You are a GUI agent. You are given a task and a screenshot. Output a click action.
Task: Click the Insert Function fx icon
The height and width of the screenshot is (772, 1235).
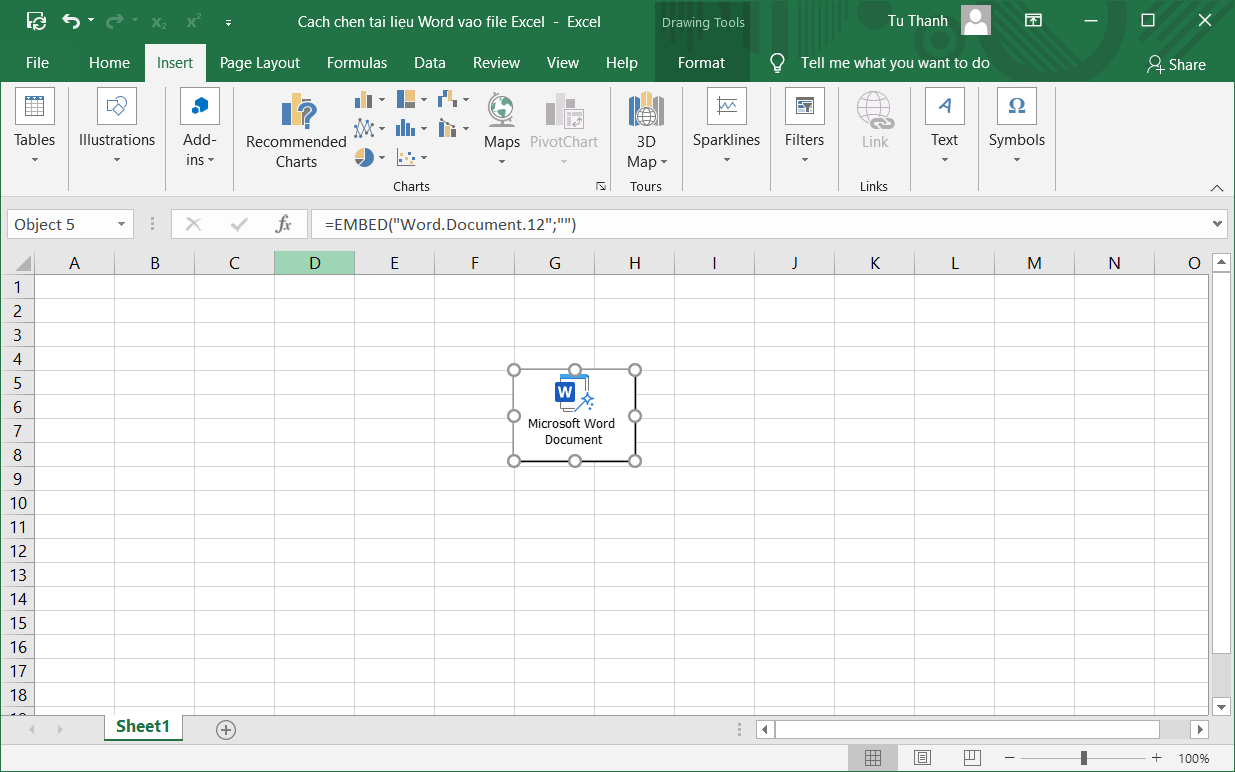(284, 225)
